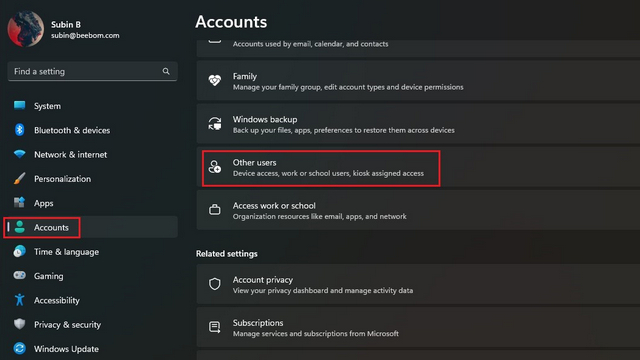Click the Network wifi icon
Image resolution: width=640 pixels, height=360 pixels.
[x=19, y=154]
